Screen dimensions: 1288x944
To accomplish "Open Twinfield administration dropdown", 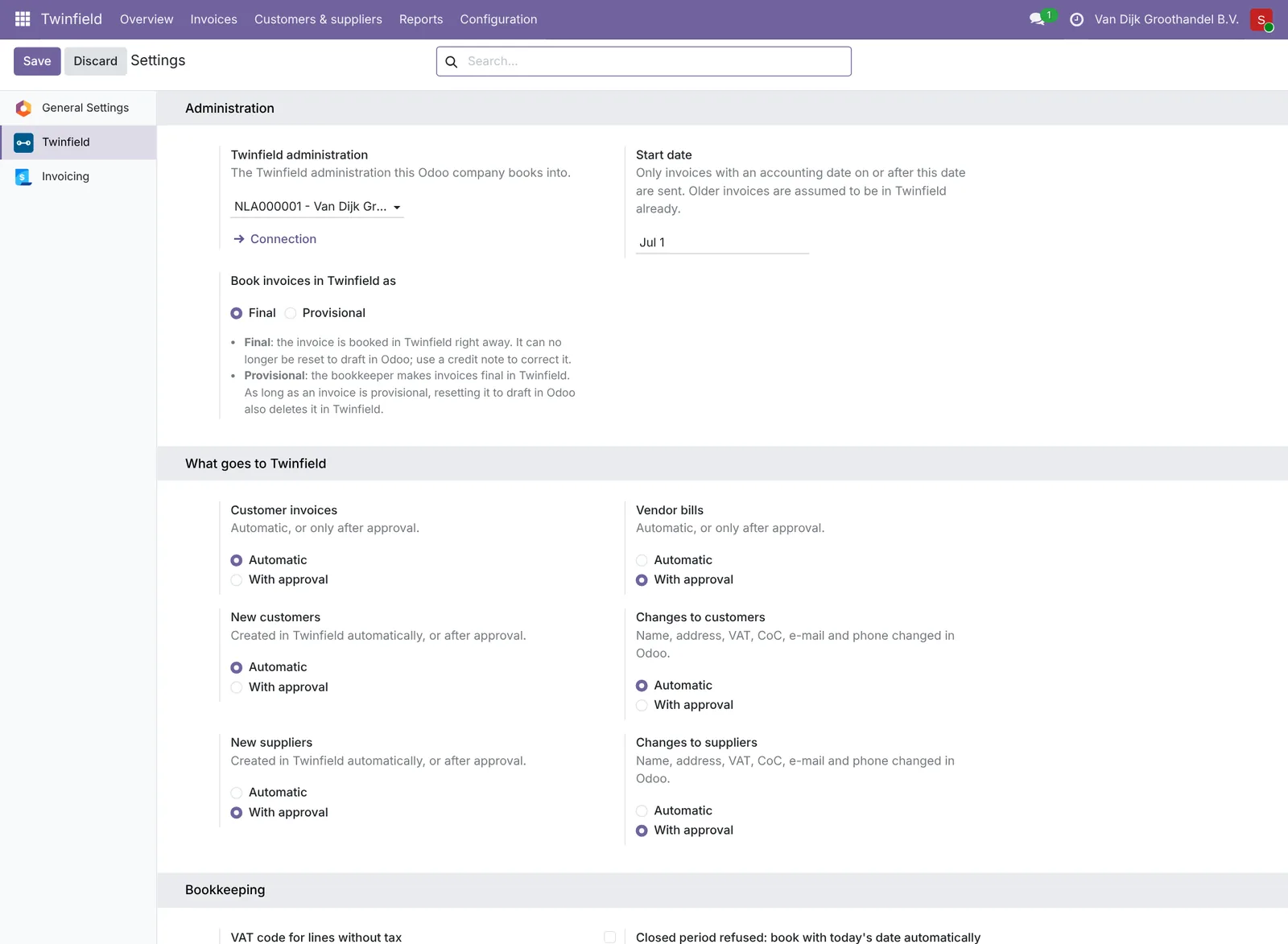I will pos(317,207).
